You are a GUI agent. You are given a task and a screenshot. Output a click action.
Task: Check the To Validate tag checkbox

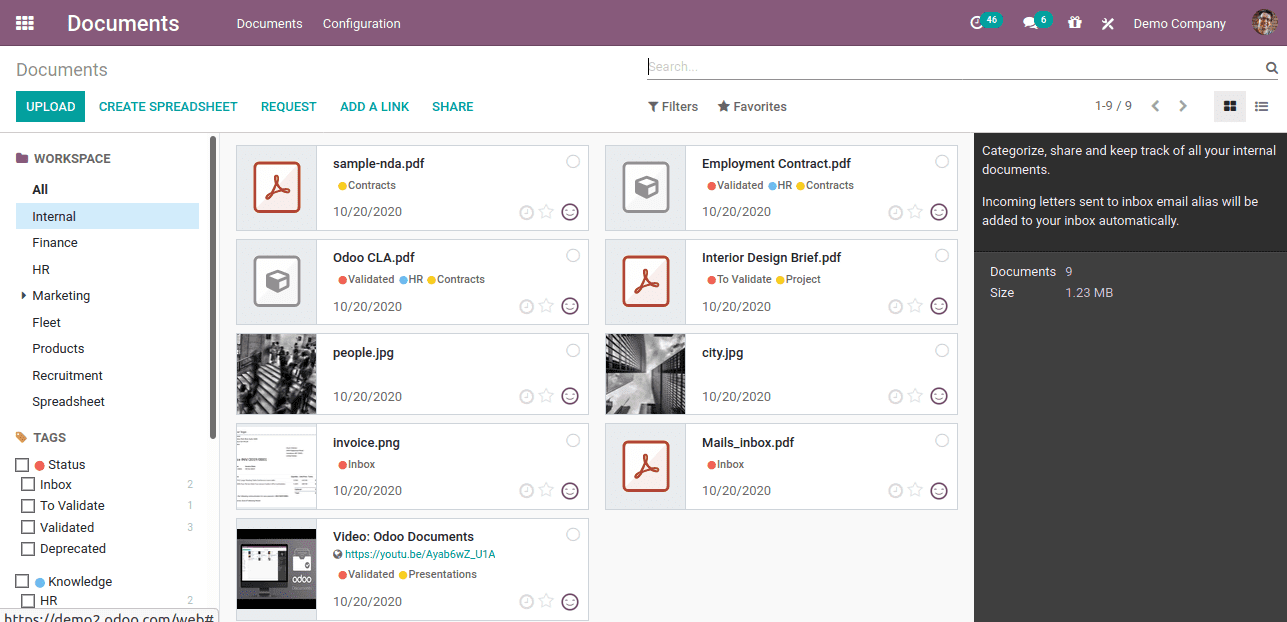click(x=28, y=506)
